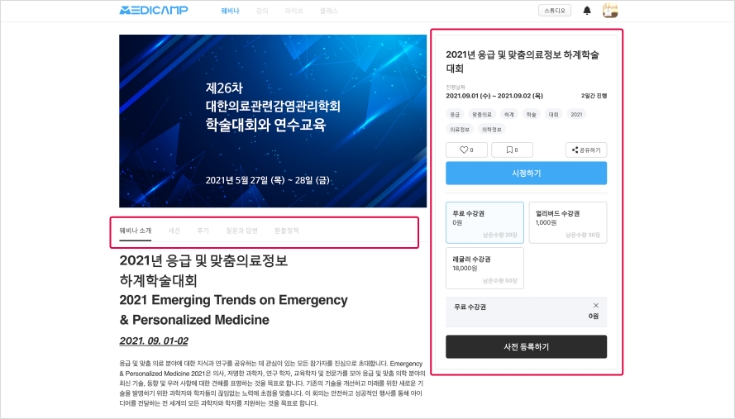Select the 강의 menu item
The width and height of the screenshot is (735, 419).
262,11
